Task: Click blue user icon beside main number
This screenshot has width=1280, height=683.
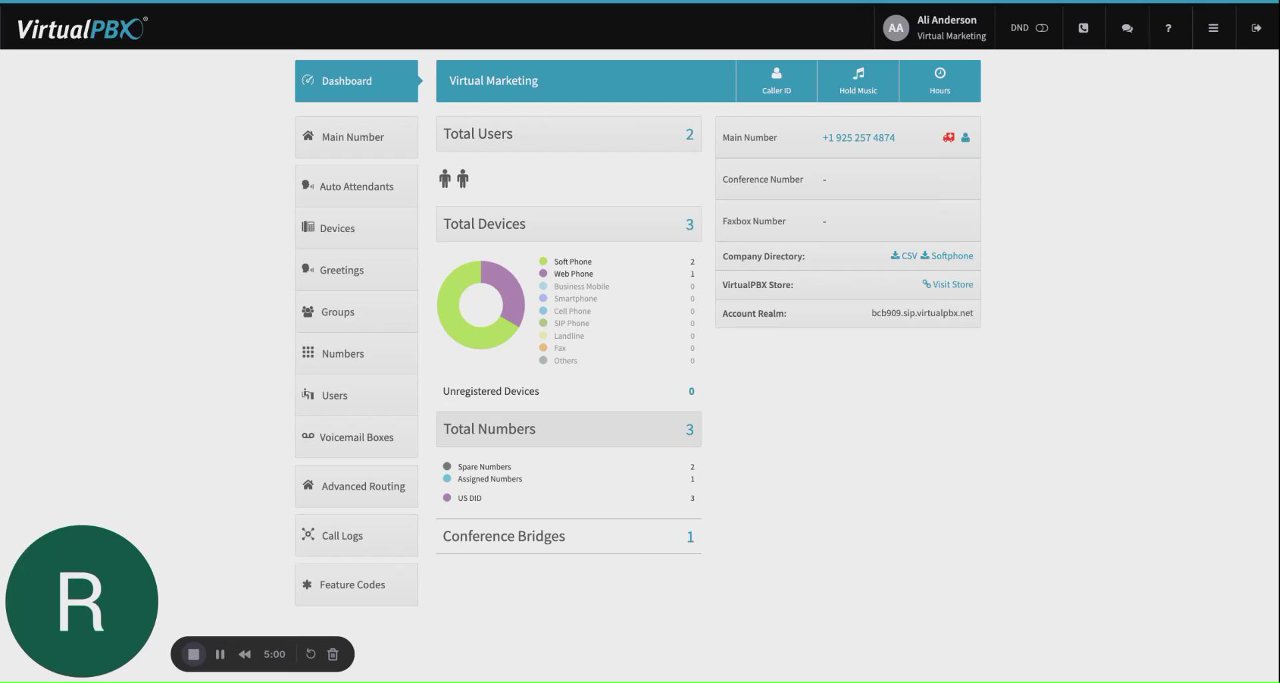Action: click(965, 138)
